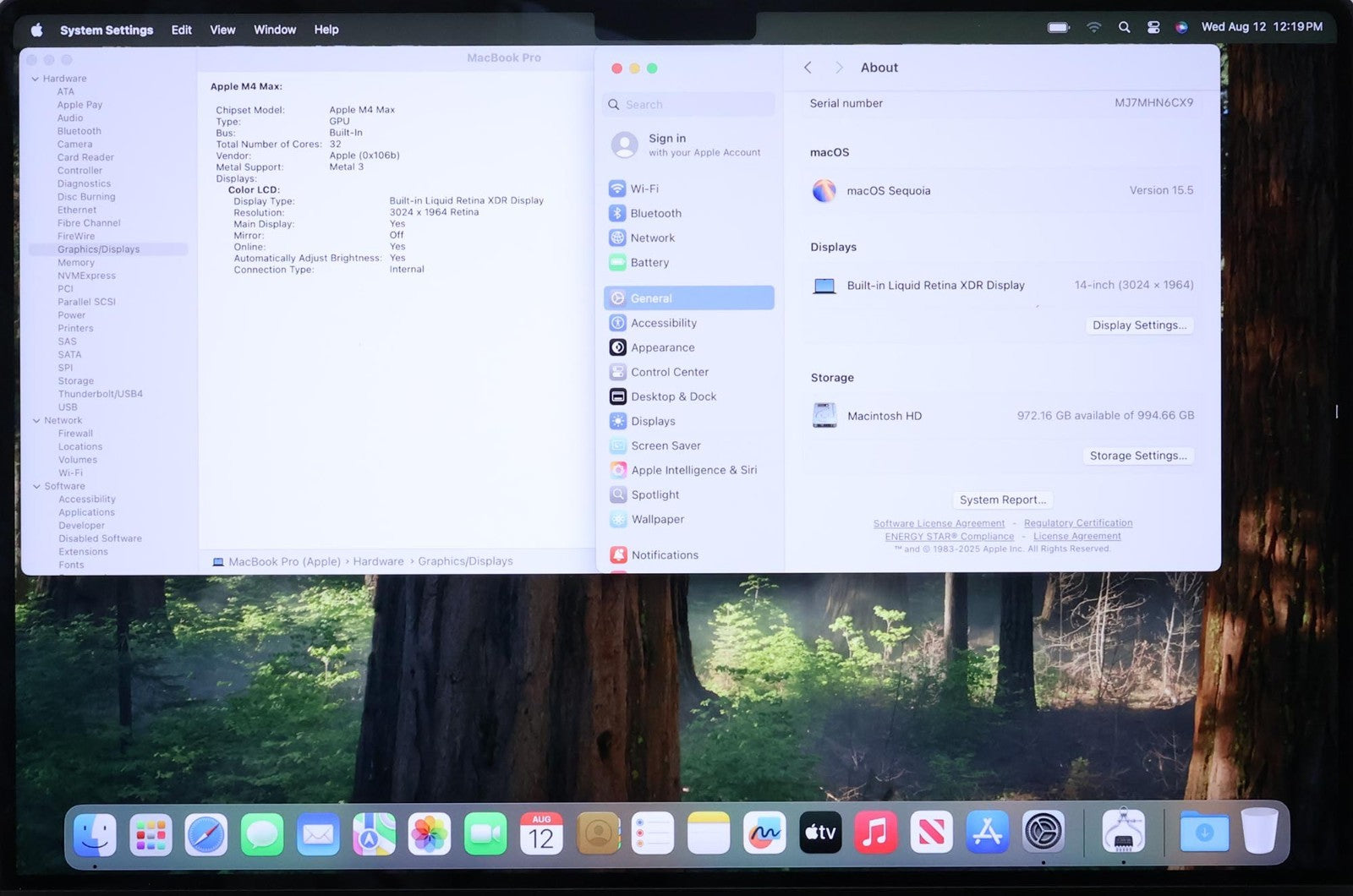Click the Storage Settings... button
This screenshot has height=896, width=1353.
1138,456
